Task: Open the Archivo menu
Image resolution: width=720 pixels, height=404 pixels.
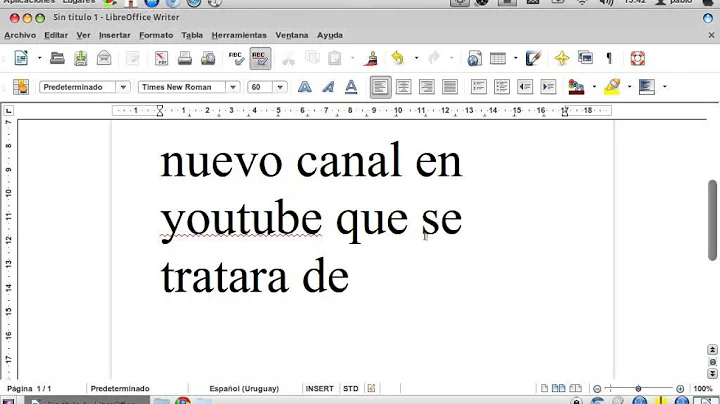Action: (20, 35)
